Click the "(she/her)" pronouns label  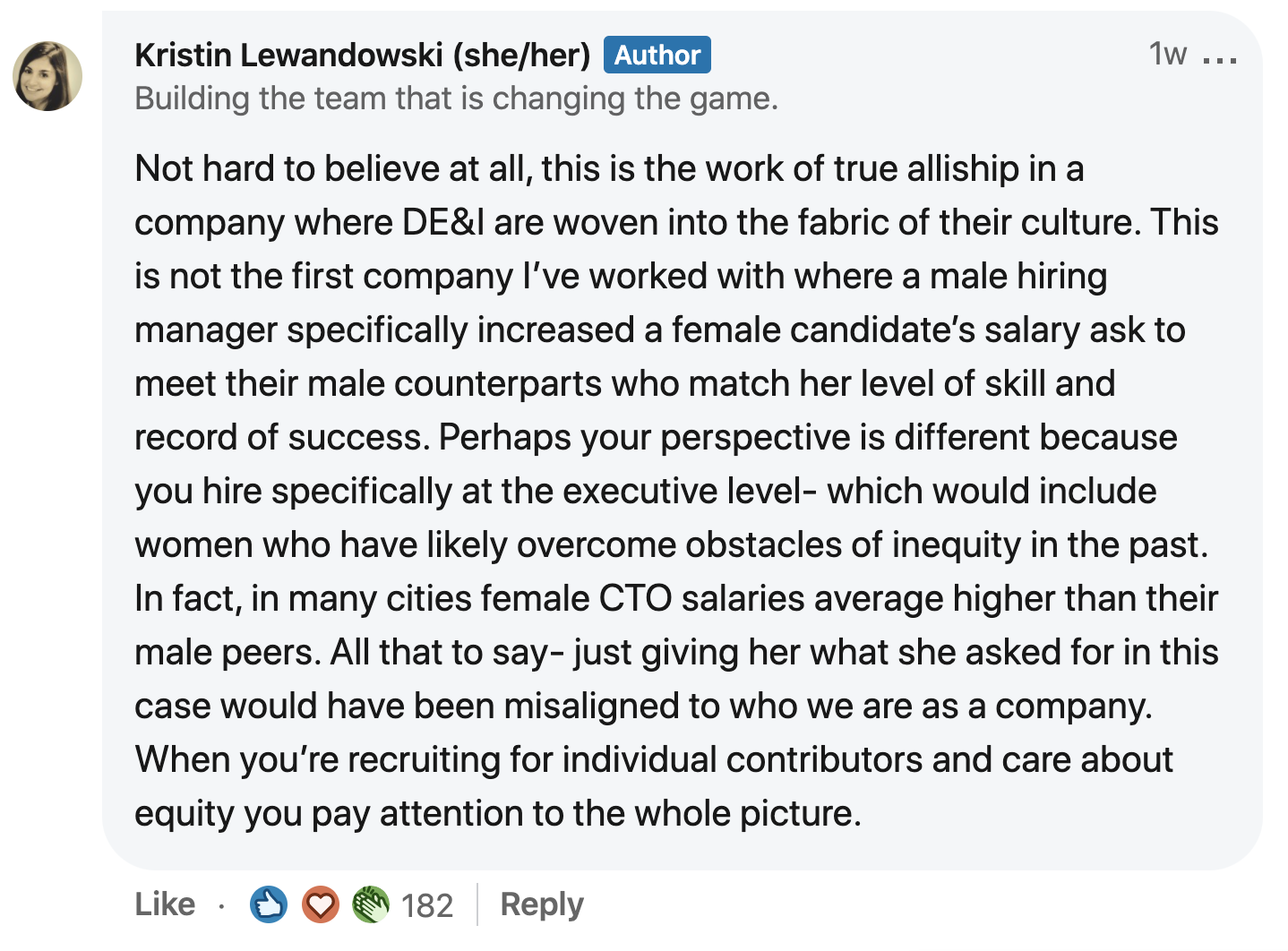pos(521,55)
